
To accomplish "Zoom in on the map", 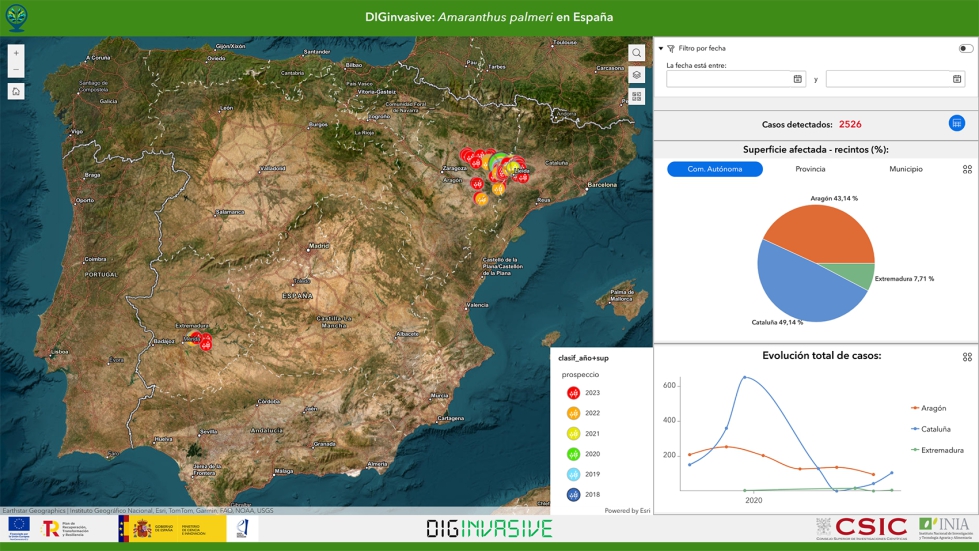I will point(16,53).
